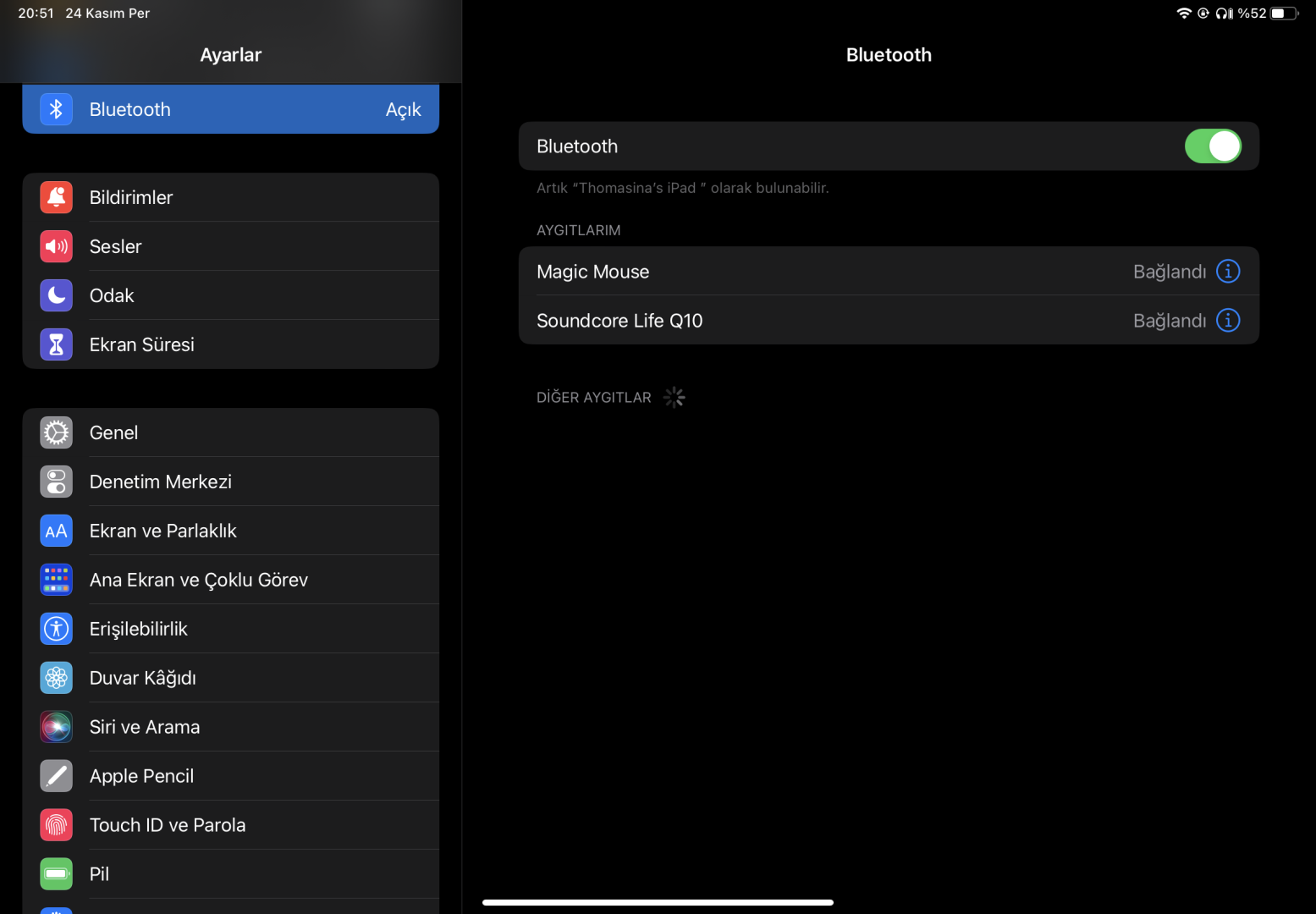Viewport: 1316px width, 914px height.
Task: Tap the Soundcore Life Q10 device row
Action: [x=889, y=320]
